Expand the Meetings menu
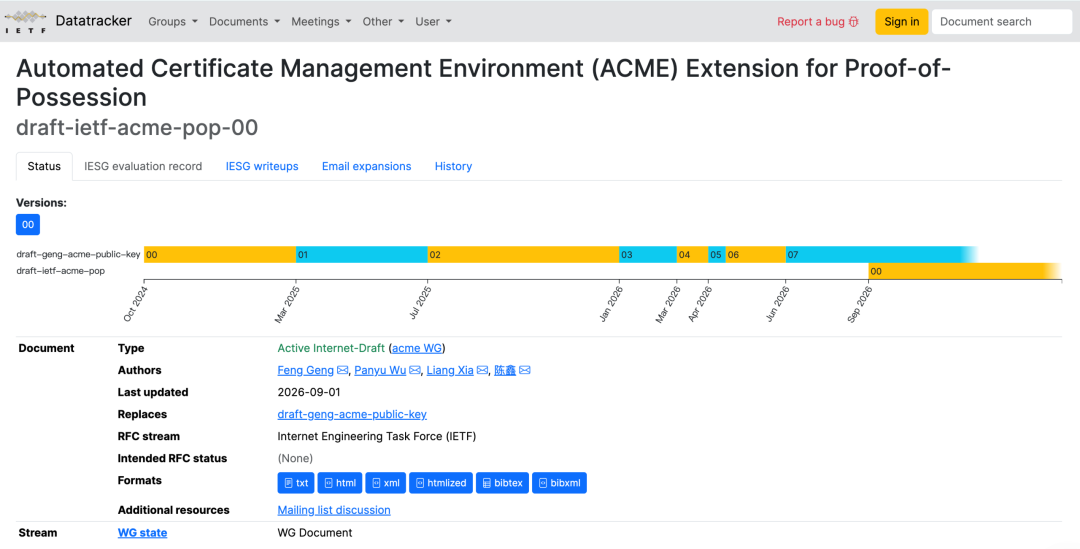1080x549 pixels. [321, 21]
